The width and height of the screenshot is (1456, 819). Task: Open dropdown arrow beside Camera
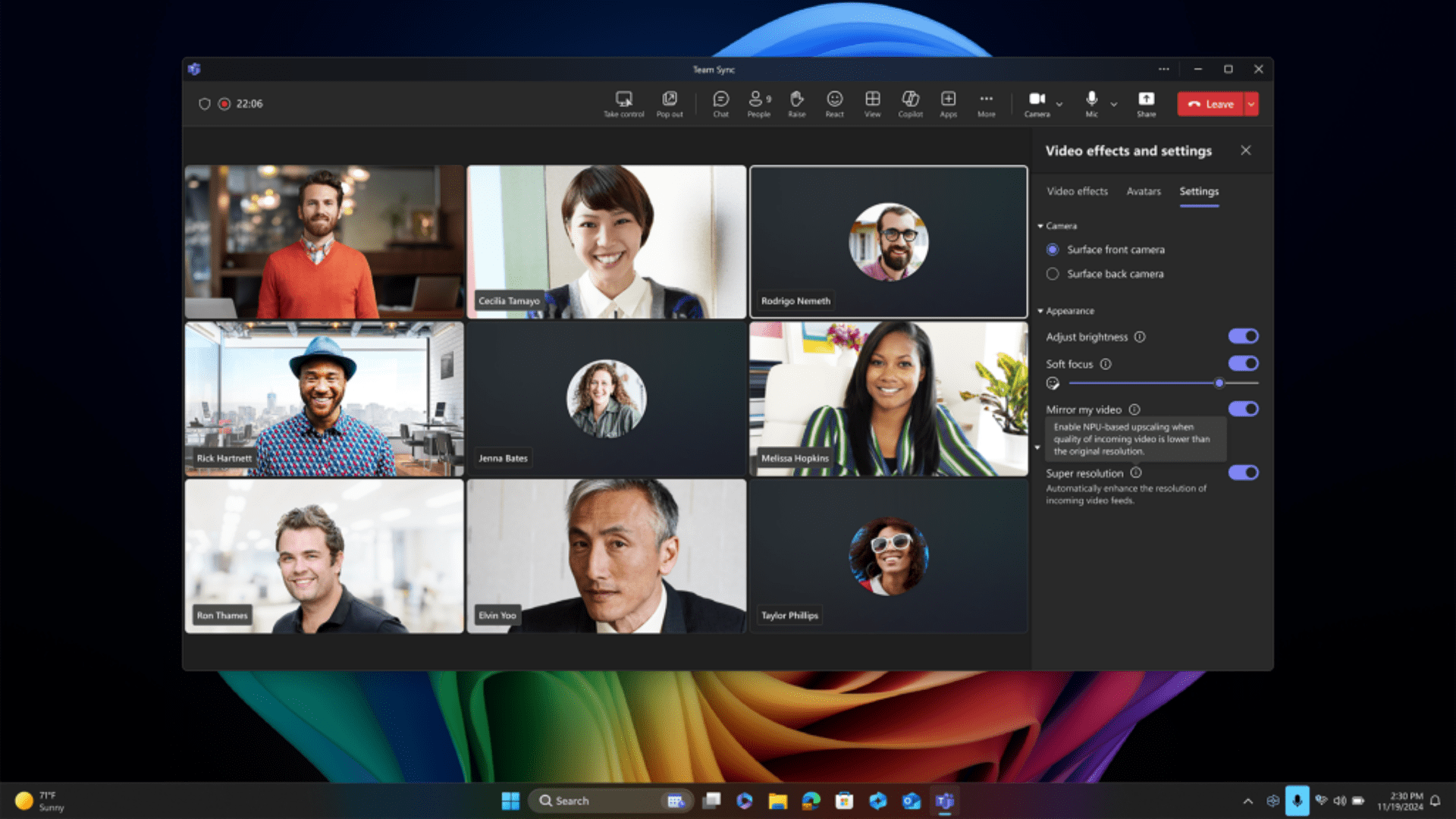point(1059,105)
